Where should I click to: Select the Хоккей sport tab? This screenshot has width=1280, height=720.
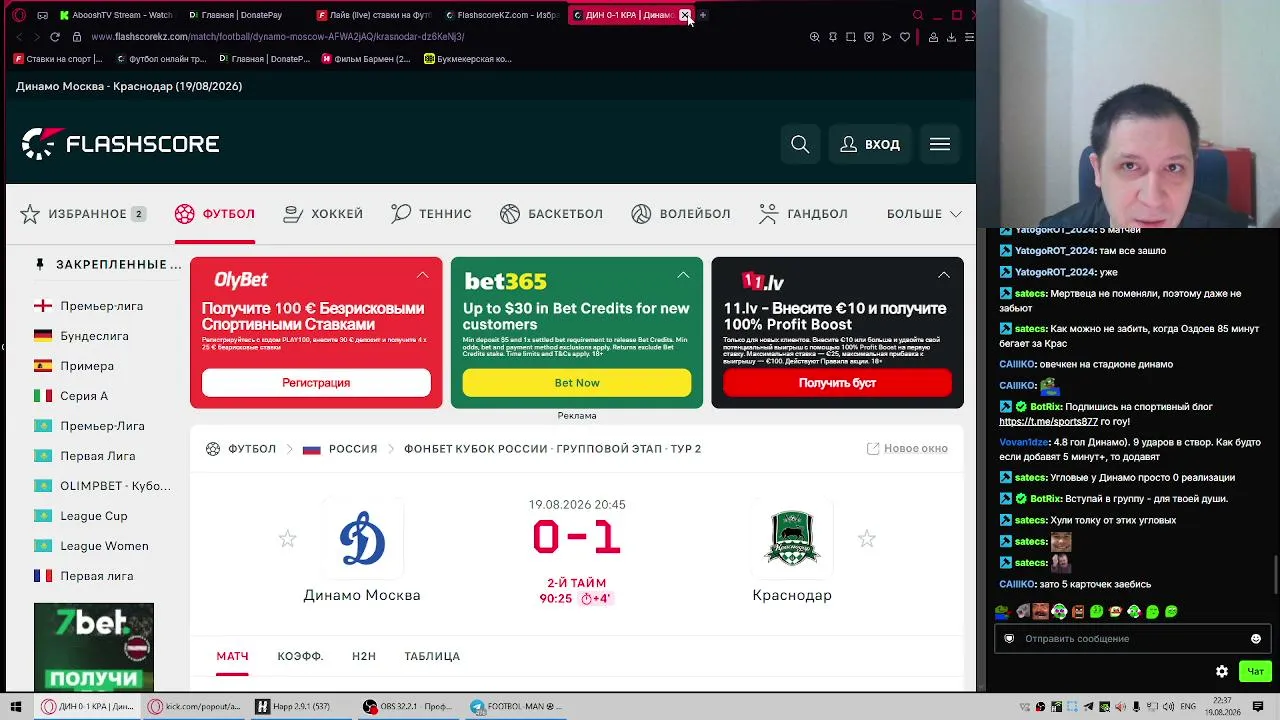click(x=323, y=214)
